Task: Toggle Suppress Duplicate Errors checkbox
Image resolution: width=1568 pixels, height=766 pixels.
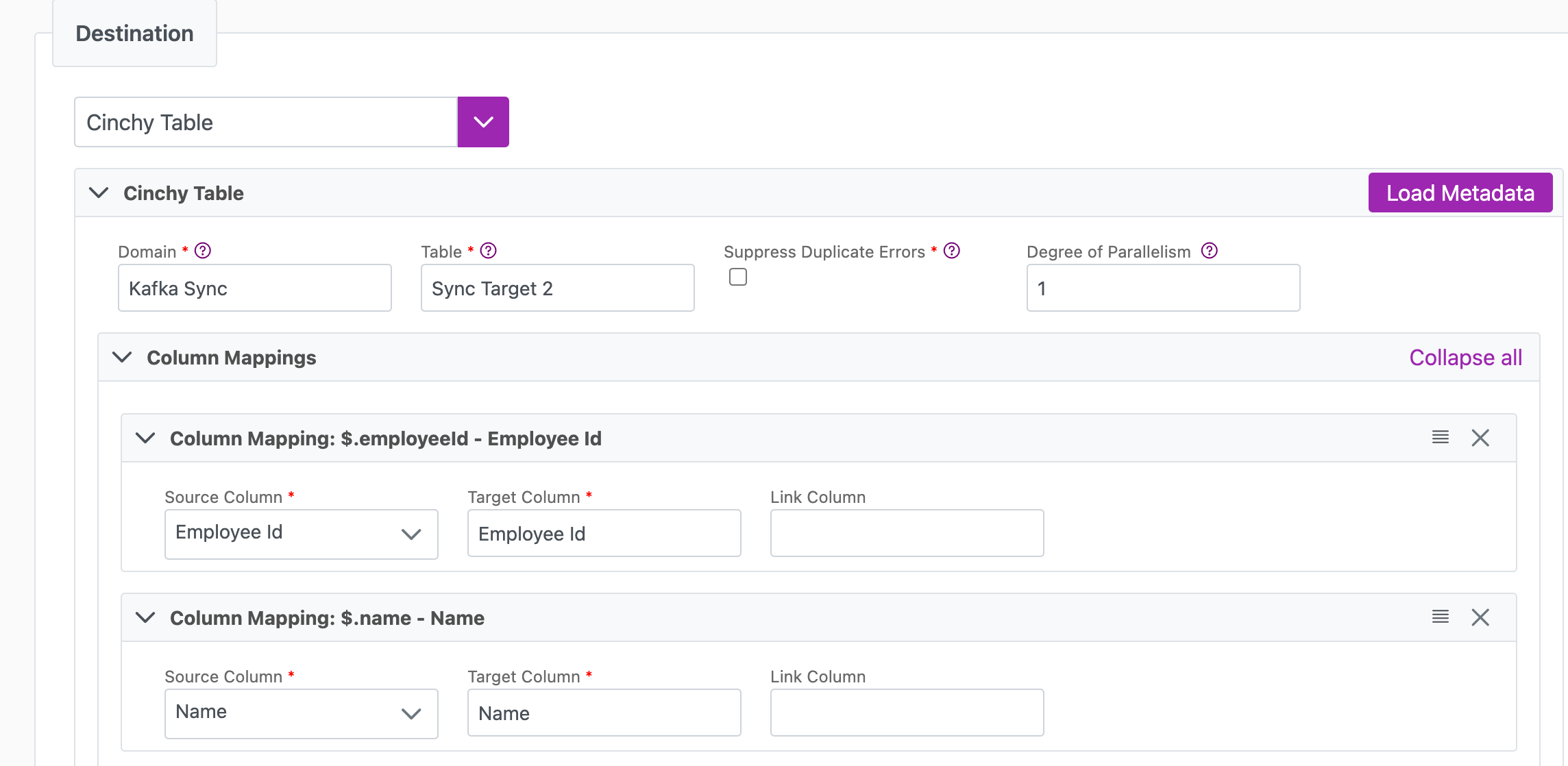Action: [738, 277]
